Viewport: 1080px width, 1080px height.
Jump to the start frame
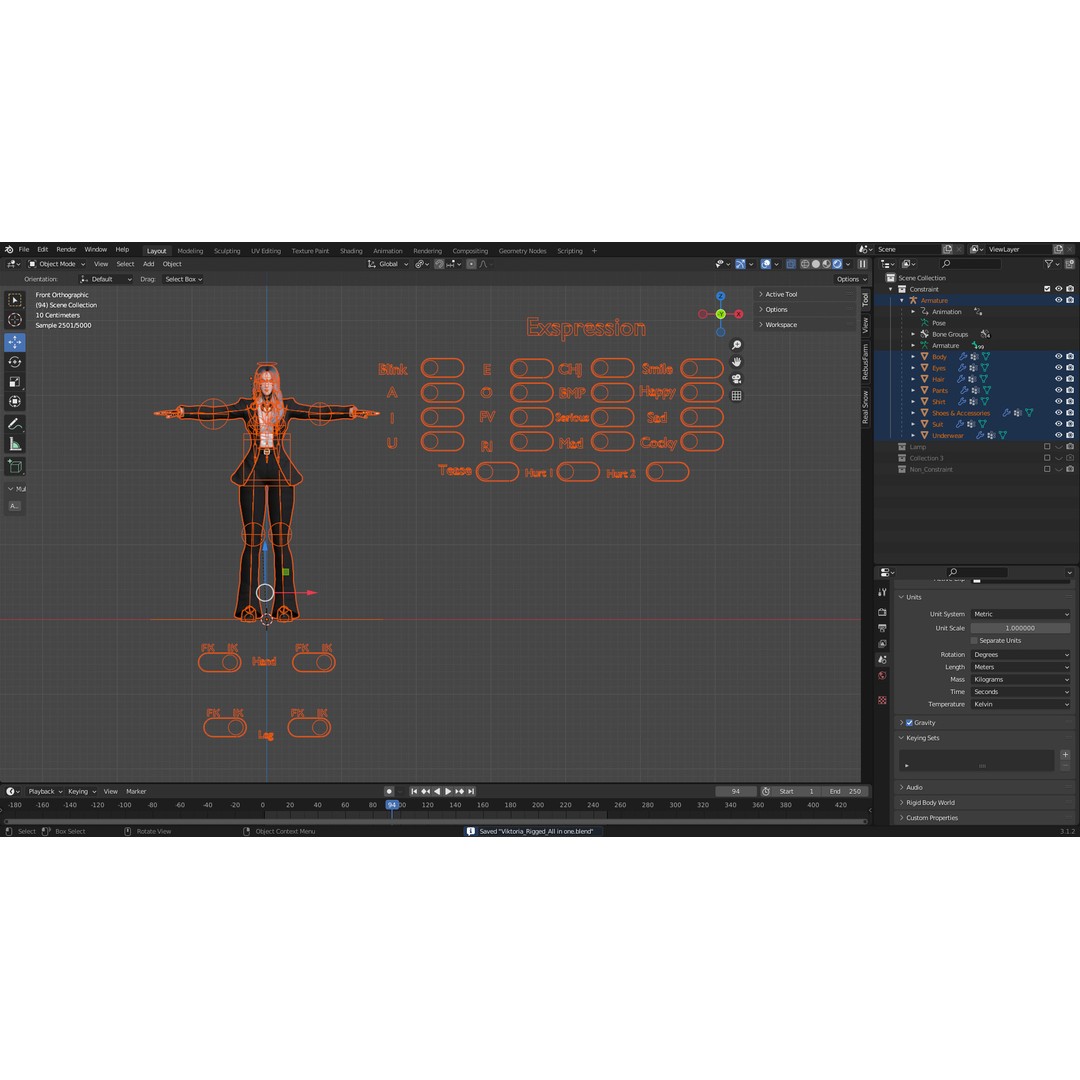tap(414, 791)
